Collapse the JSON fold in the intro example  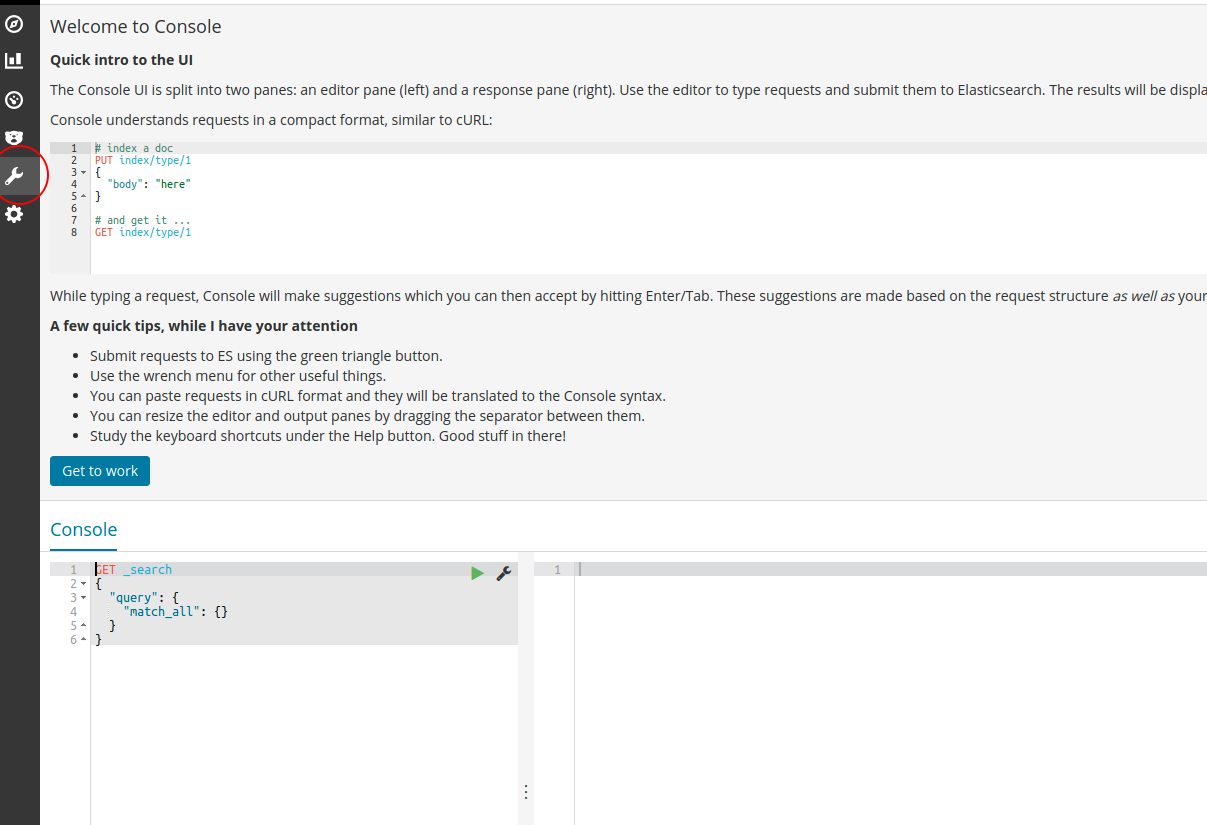click(x=85, y=171)
